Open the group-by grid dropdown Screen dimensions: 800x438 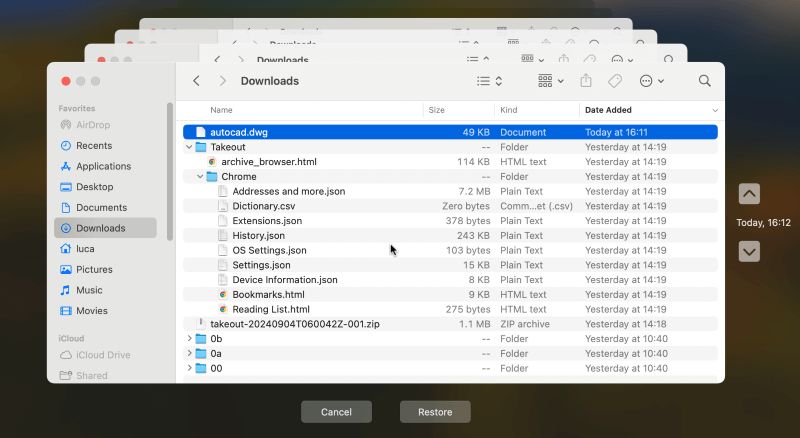coord(551,81)
